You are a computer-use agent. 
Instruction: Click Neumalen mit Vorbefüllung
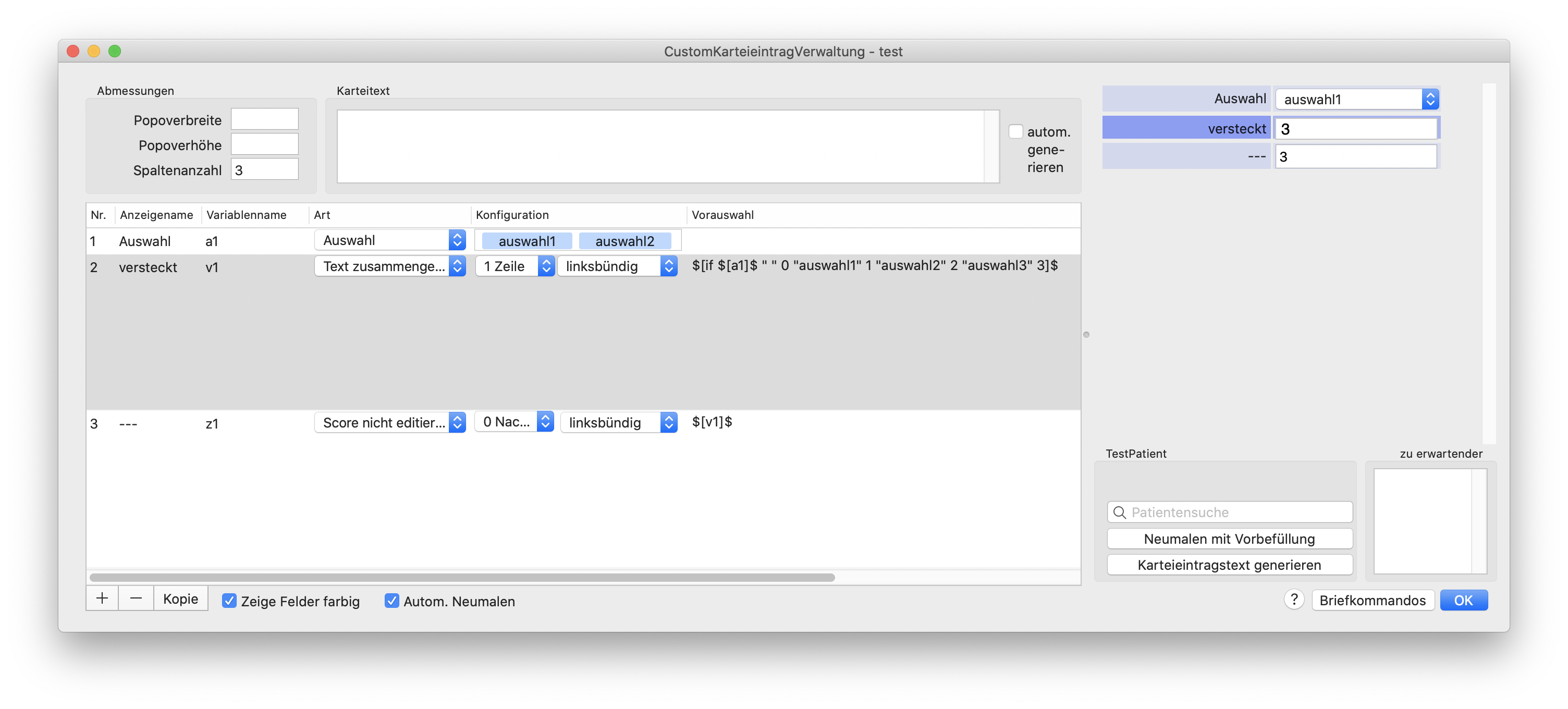click(1230, 539)
